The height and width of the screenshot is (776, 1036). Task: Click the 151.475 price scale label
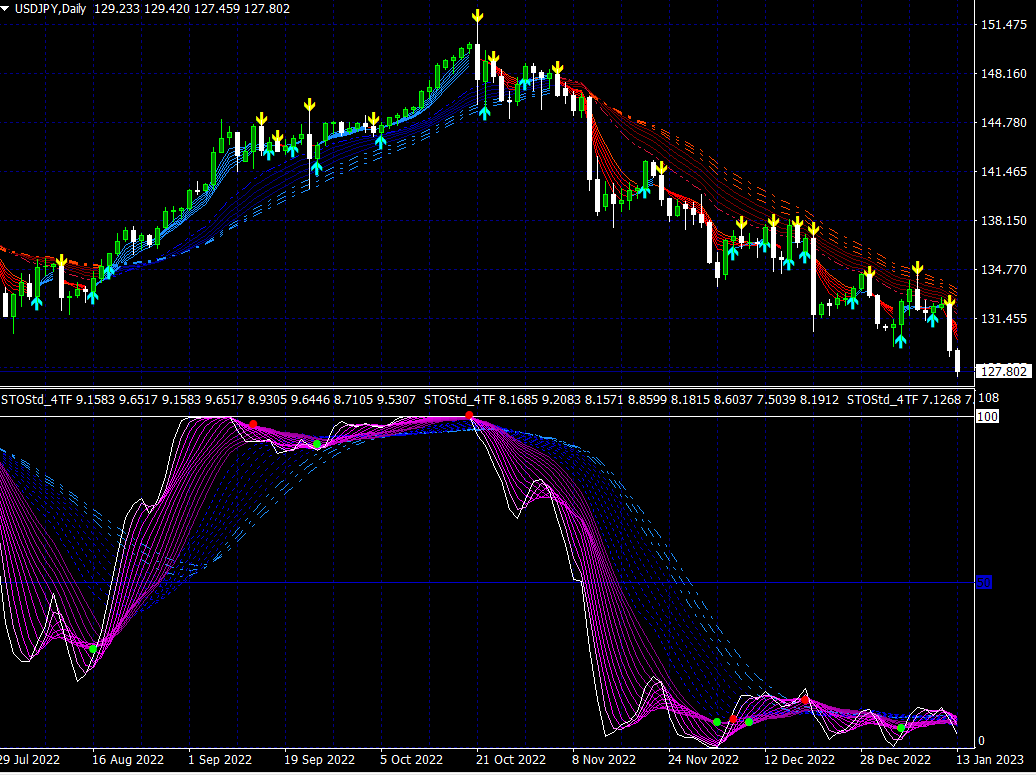pyautogui.click(x=1004, y=25)
